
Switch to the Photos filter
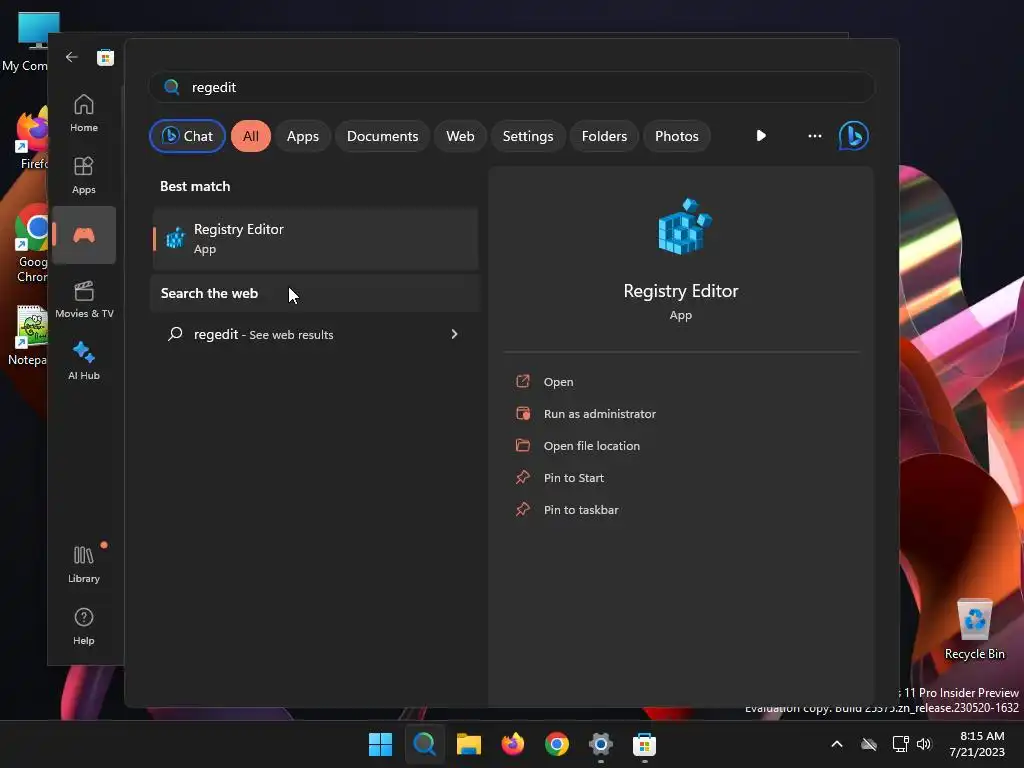[677, 136]
